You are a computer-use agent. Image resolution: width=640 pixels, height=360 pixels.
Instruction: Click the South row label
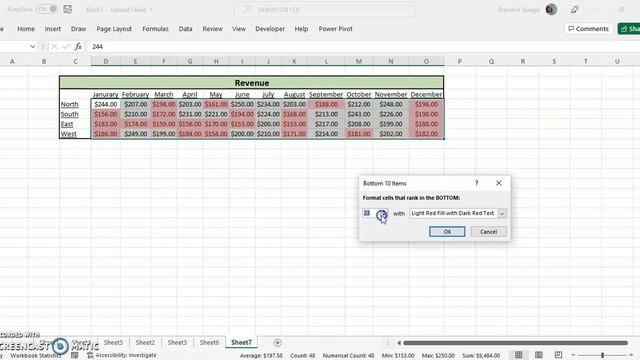tap(69, 114)
